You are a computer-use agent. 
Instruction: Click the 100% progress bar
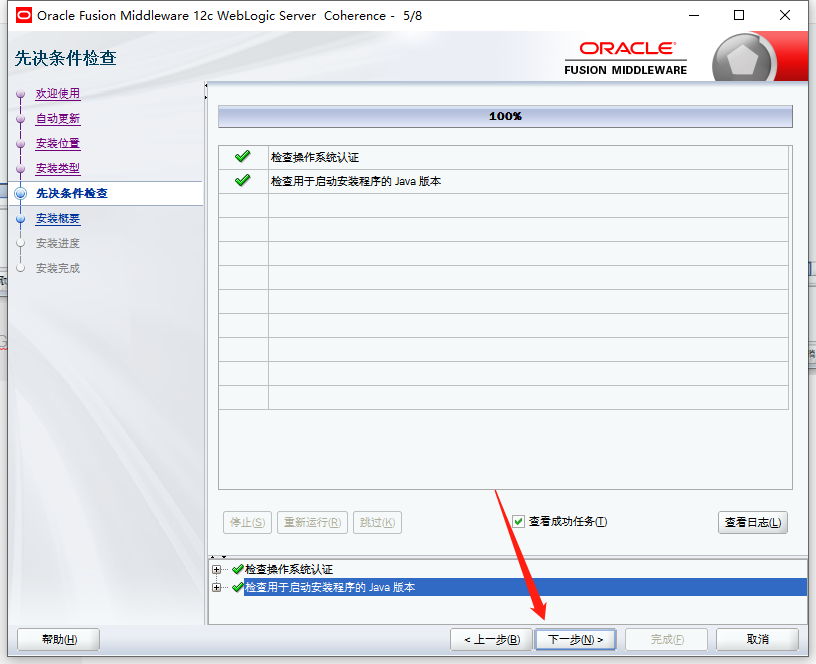tap(505, 116)
